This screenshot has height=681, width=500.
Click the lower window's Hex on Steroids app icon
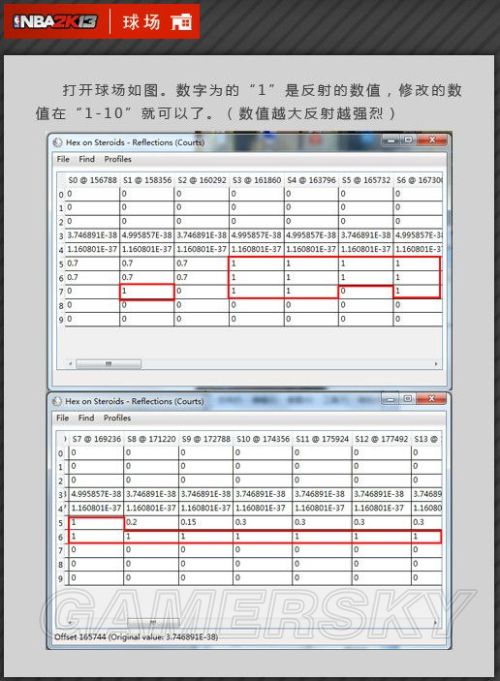point(57,401)
